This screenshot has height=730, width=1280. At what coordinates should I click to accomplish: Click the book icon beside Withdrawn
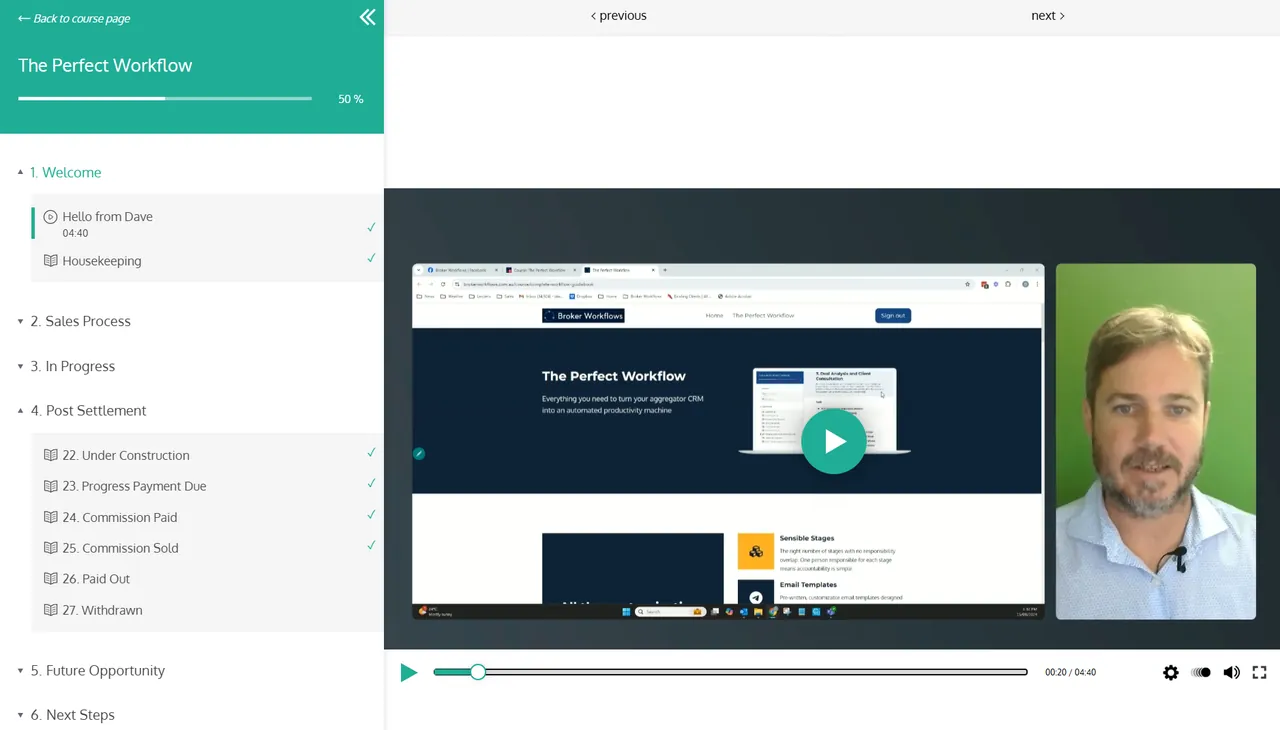[50, 610]
